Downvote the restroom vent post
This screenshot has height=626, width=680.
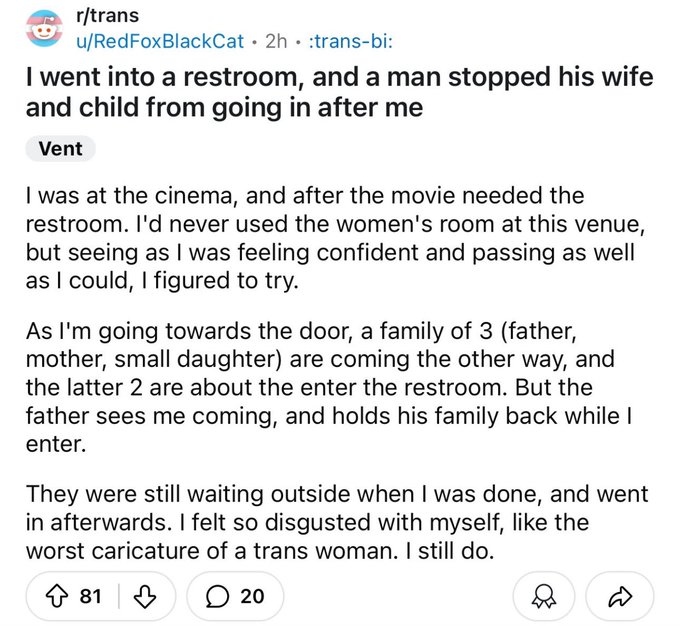[x=147, y=596]
